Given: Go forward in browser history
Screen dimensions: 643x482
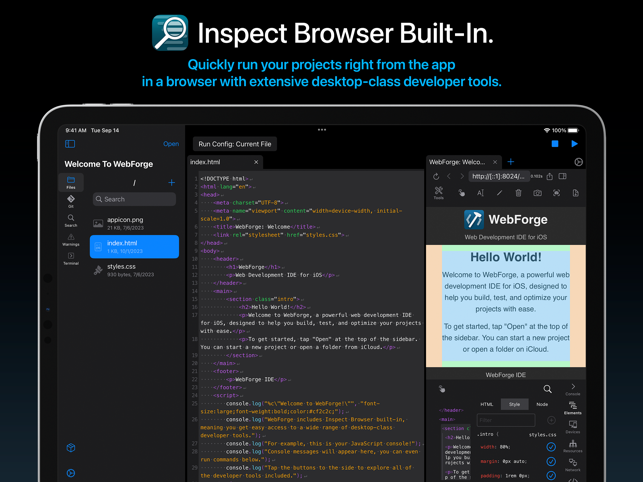Looking at the screenshot, I should [x=462, y=176].
